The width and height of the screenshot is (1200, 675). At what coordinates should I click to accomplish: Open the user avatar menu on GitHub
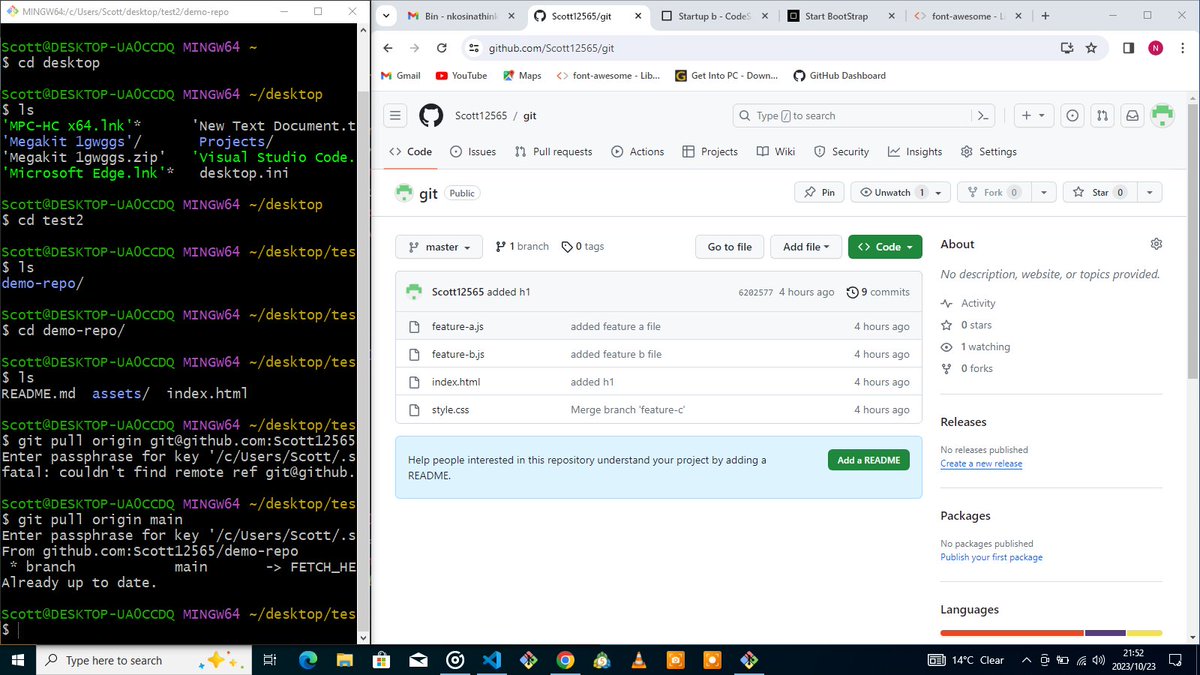1162,116
